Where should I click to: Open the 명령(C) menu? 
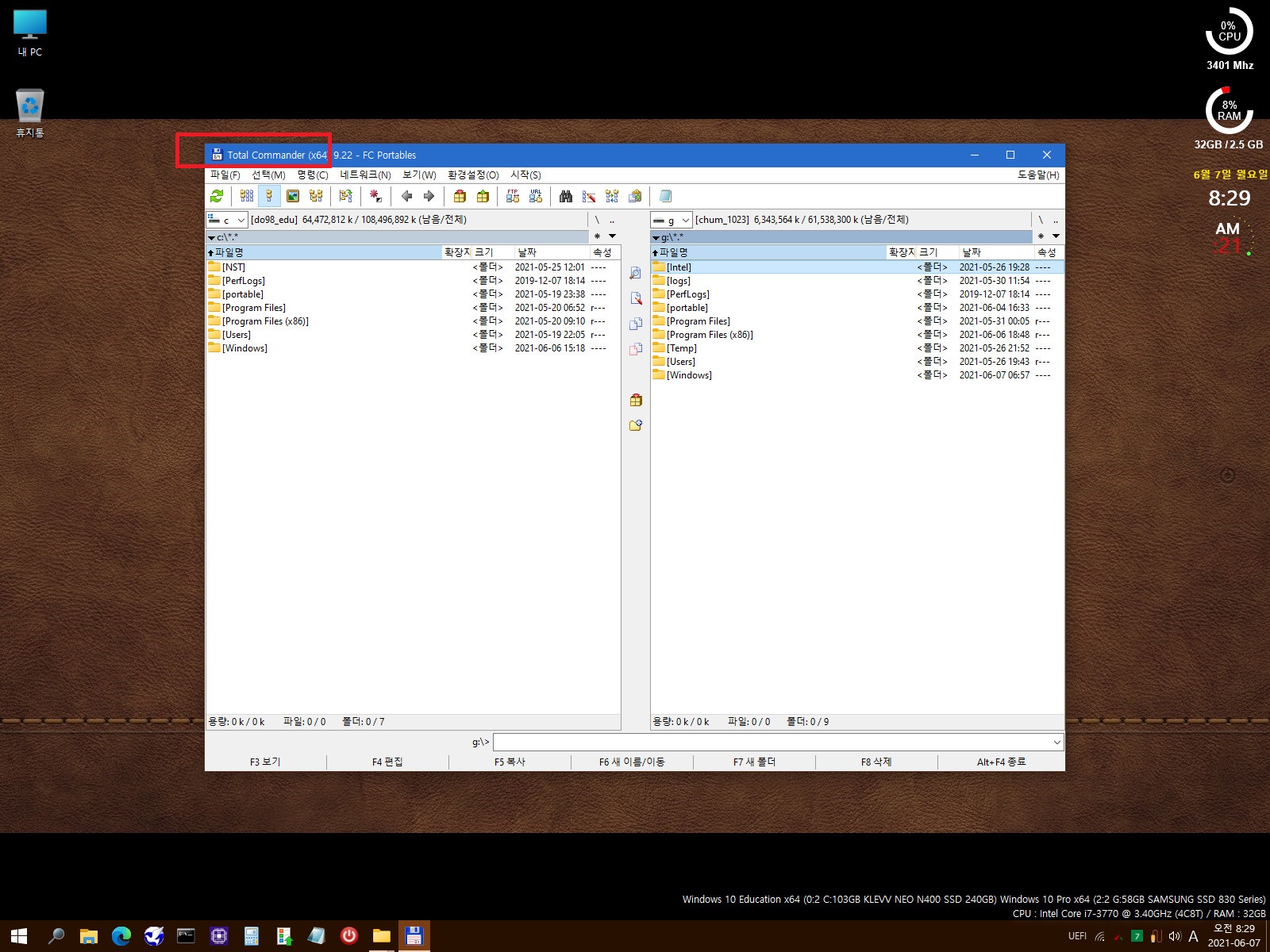[x=313, y=175]
